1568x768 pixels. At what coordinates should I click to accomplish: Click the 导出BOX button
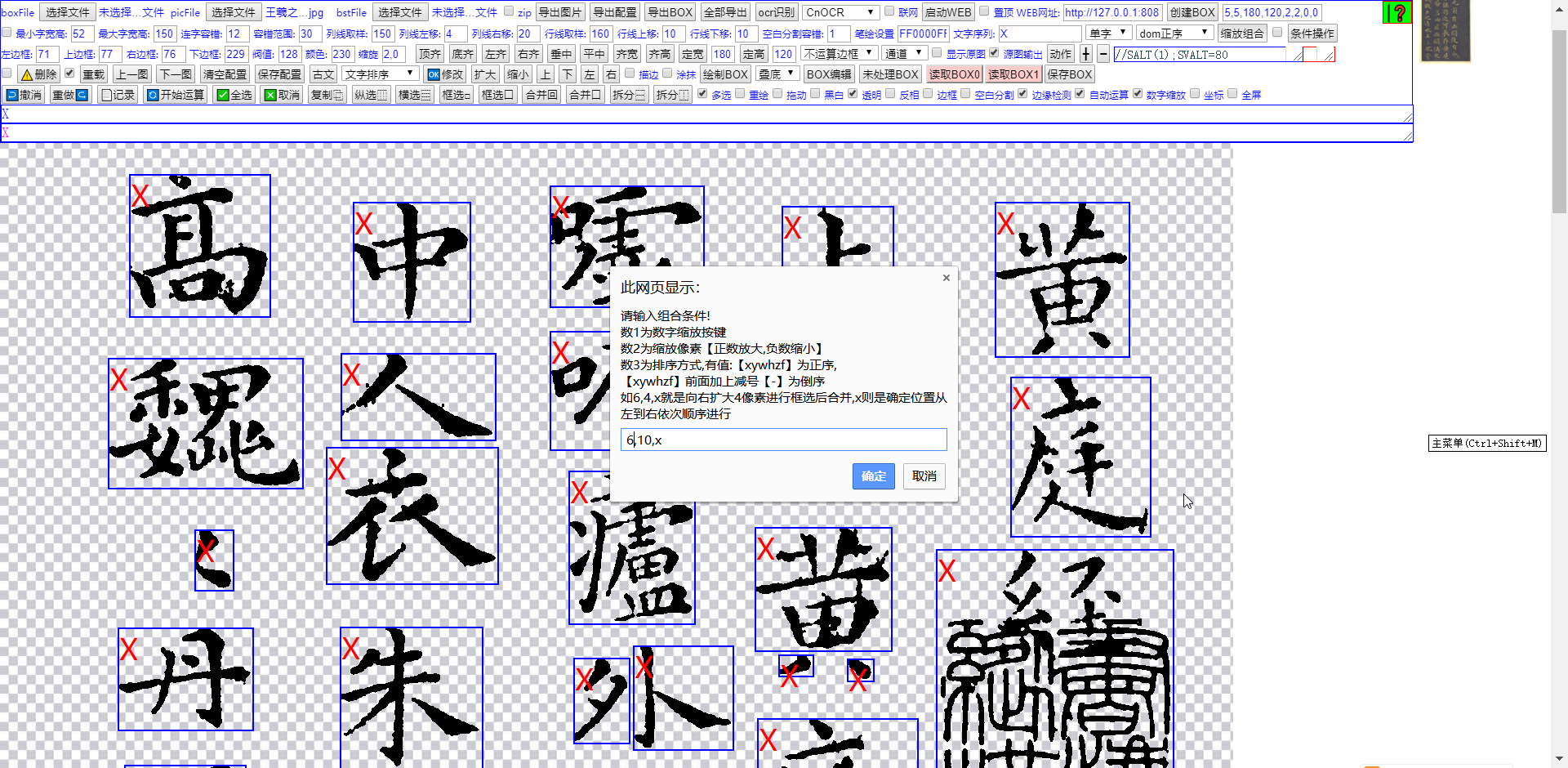[x=670, y=12]
